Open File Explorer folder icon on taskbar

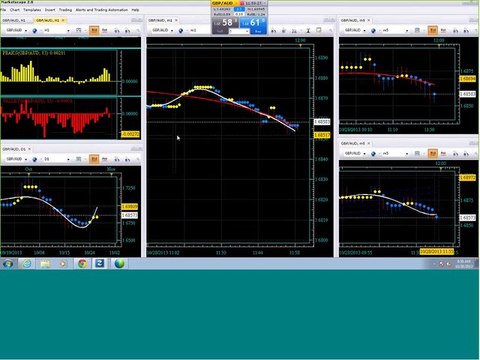coord(45,264)
